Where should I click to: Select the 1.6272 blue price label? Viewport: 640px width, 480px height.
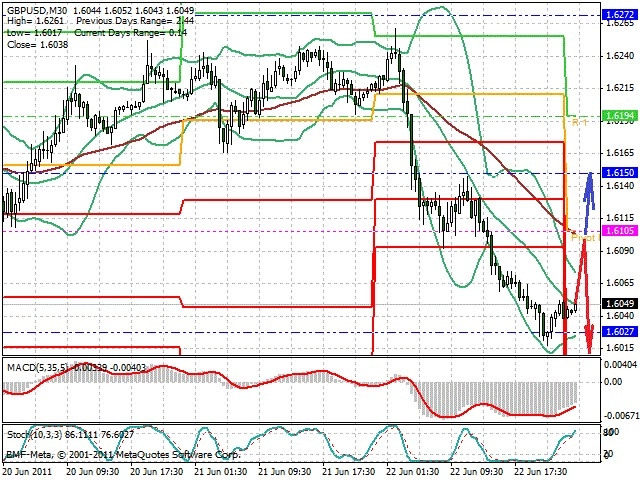click(x=620, y=15)
